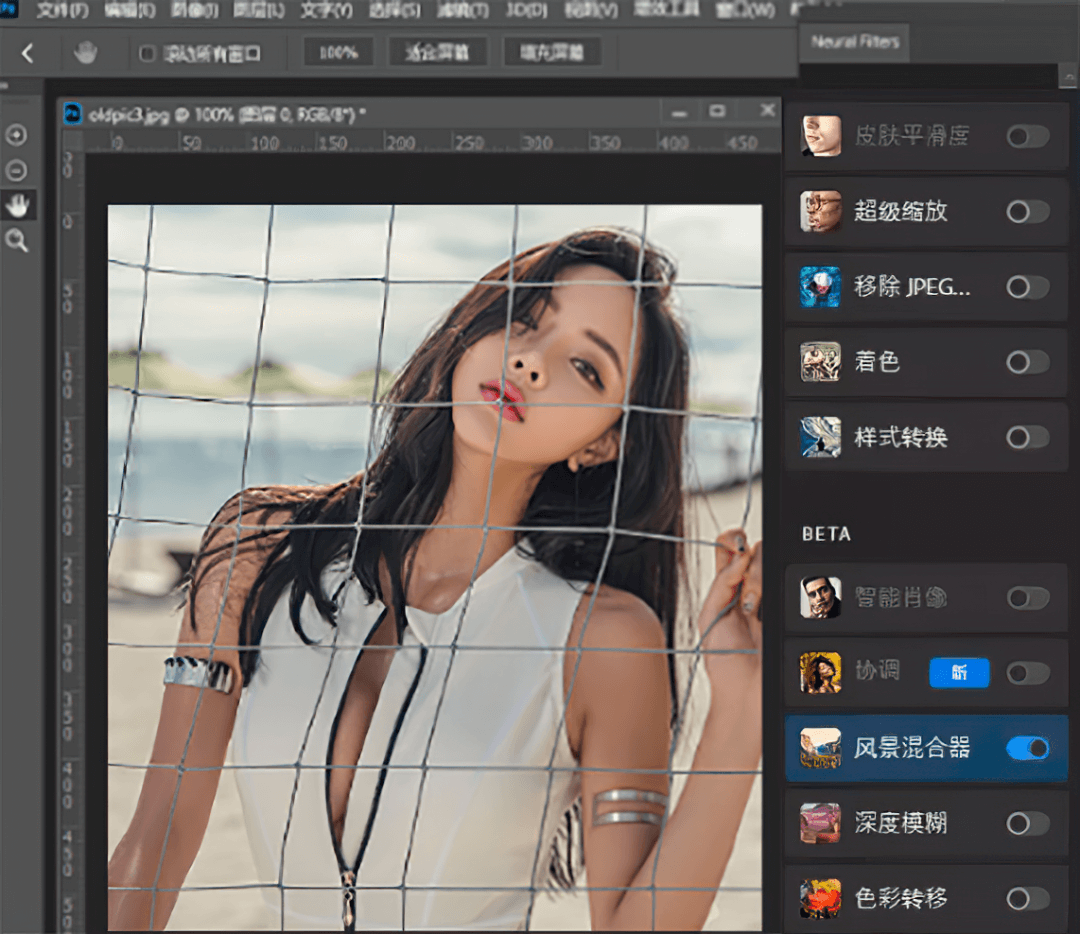Click the 色彩转移 filter thumbnail icon
This screenshot has height=934, width=1080.
click(820, 898)
